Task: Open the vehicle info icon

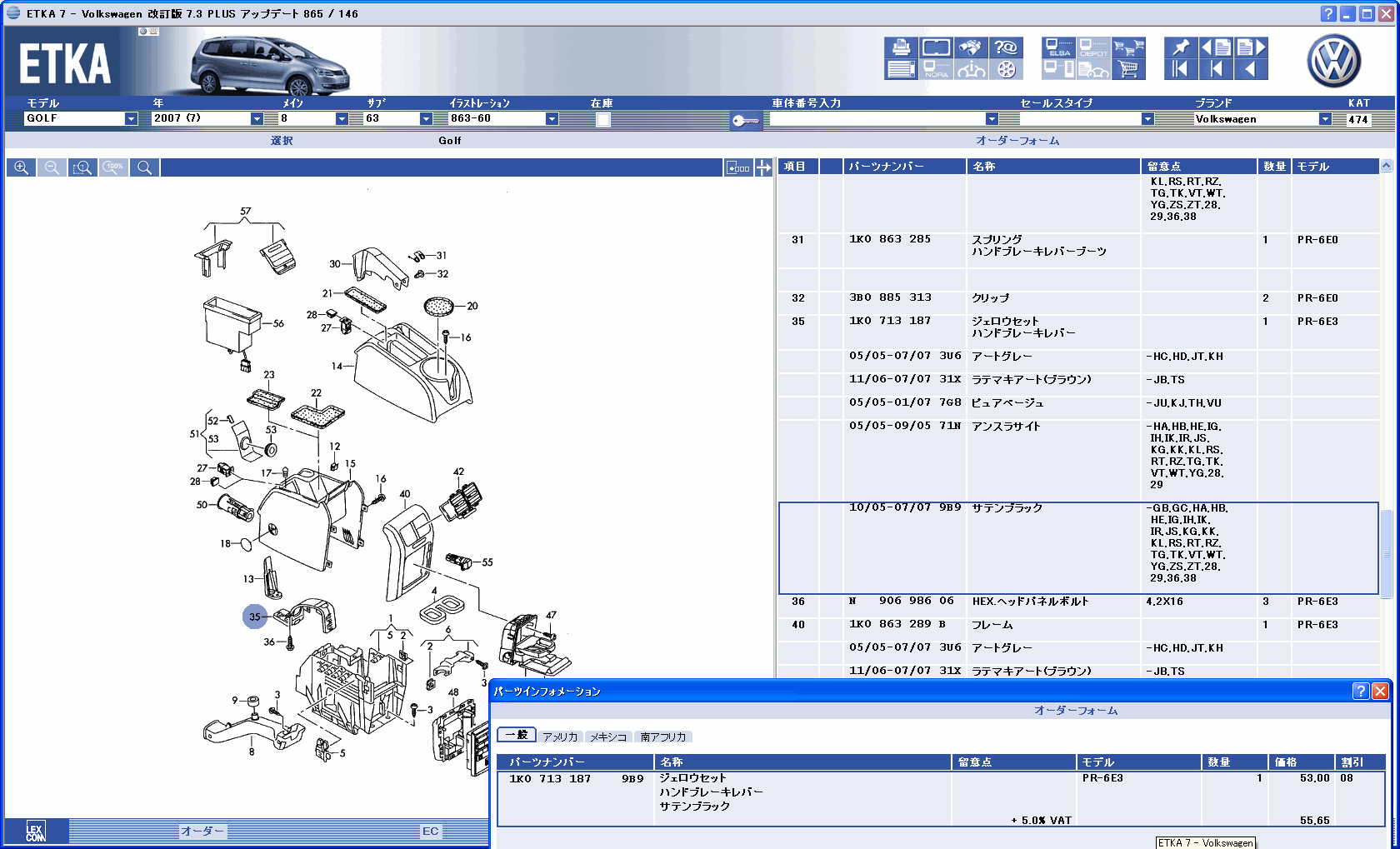Action: [x=970, y=69]
